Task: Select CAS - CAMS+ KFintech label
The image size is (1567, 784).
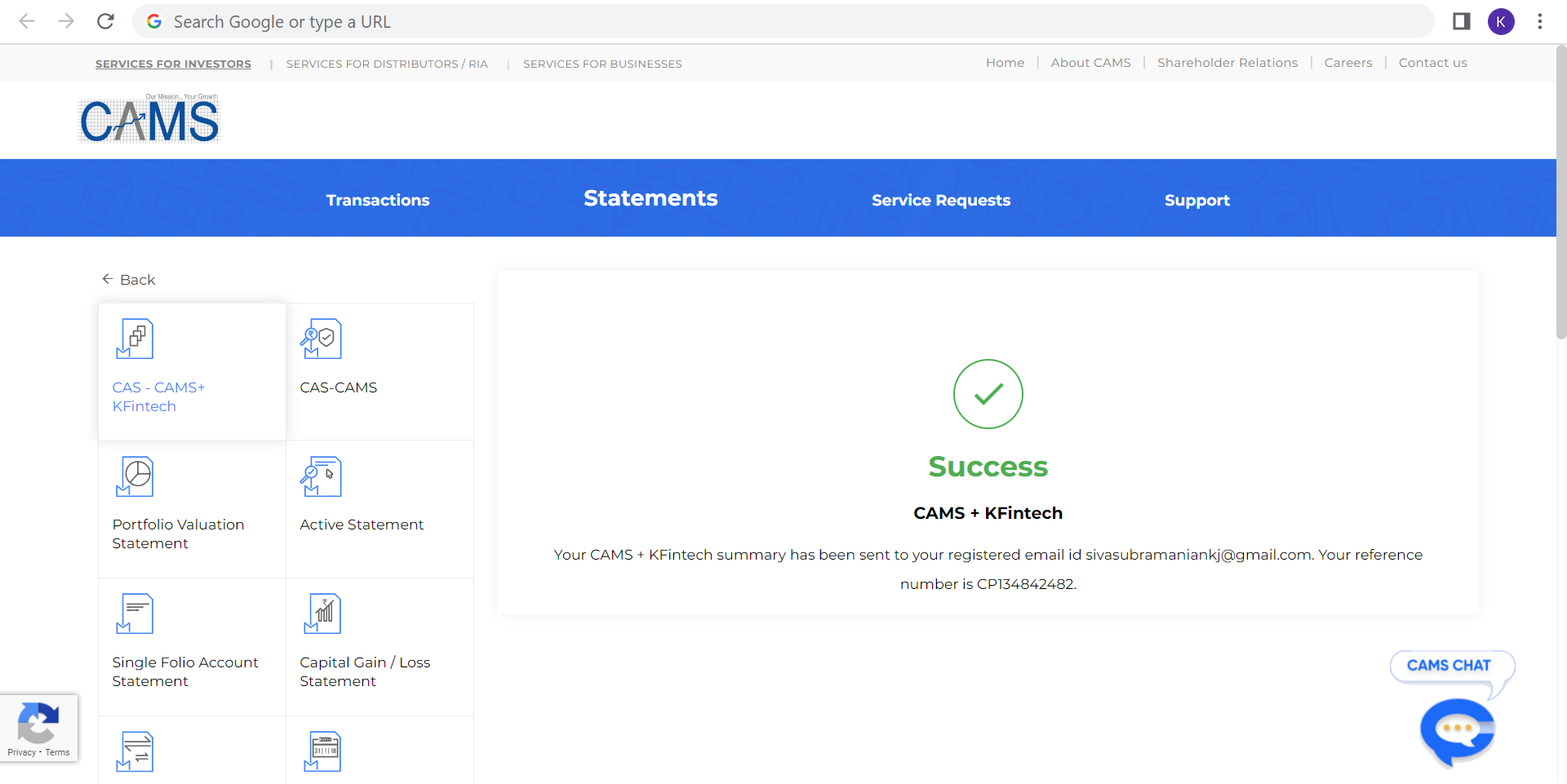Action: [x=158, y=396]
